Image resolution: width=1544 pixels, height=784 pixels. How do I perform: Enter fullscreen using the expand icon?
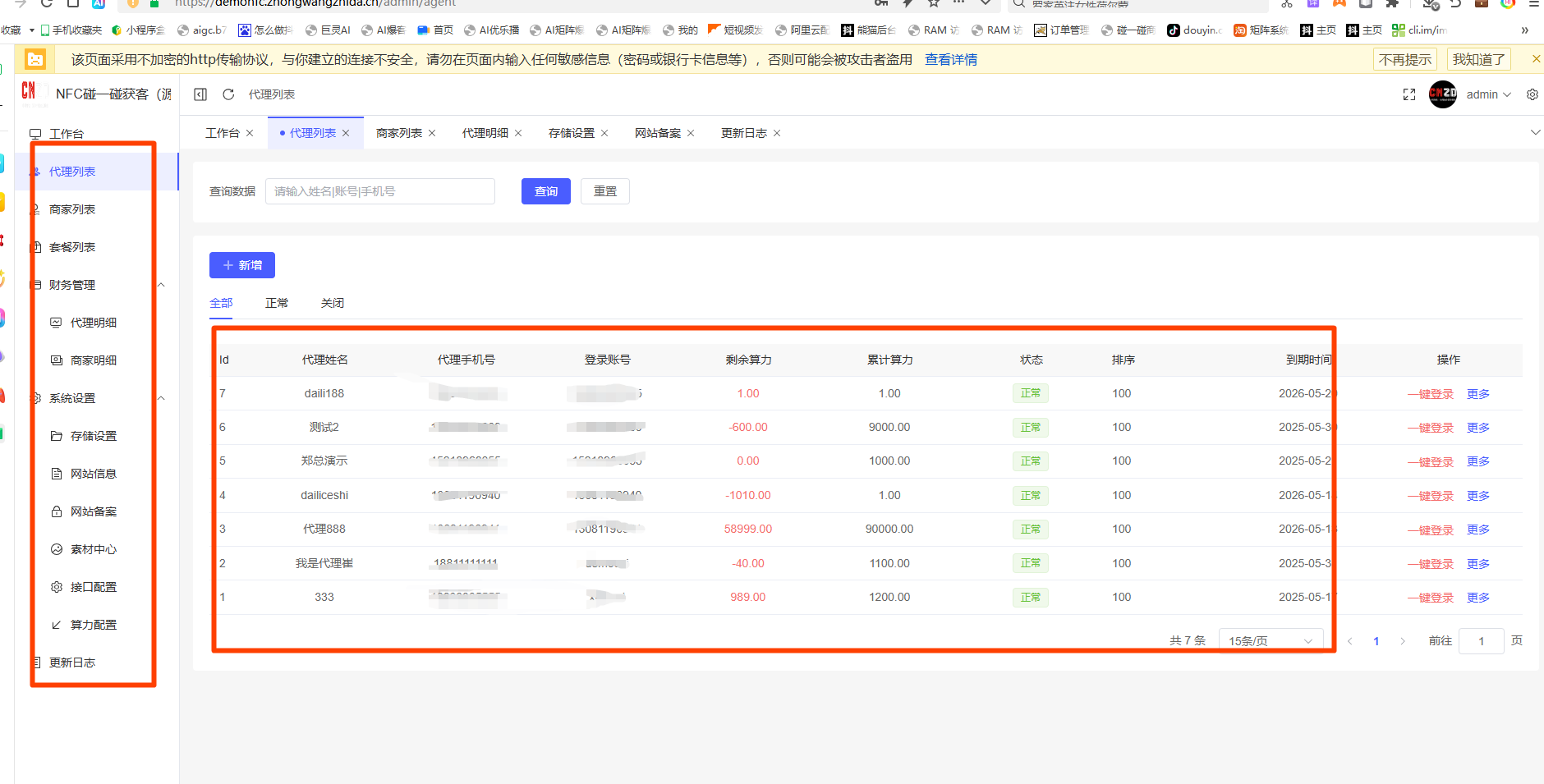(1409, 94)
